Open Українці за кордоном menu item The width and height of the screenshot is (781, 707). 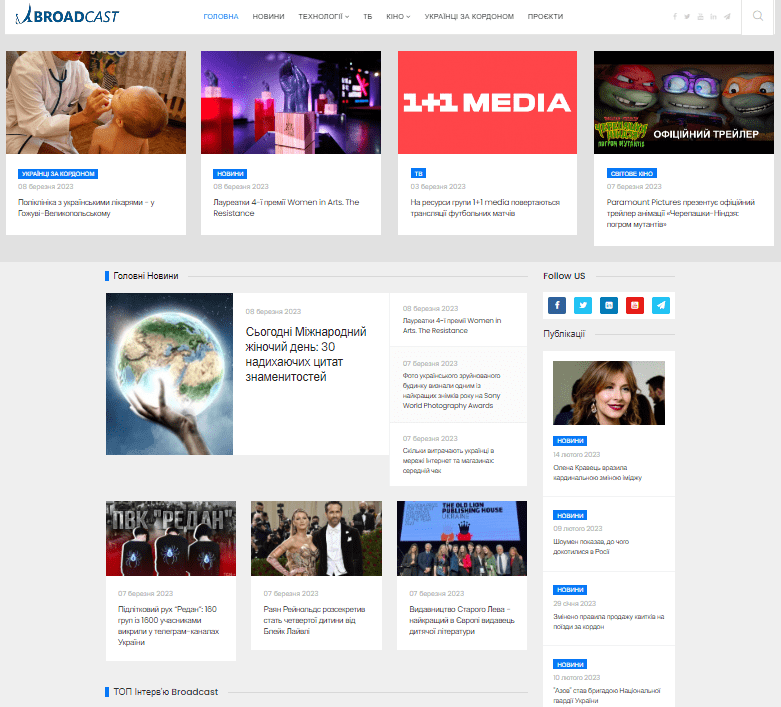[469, 16]
